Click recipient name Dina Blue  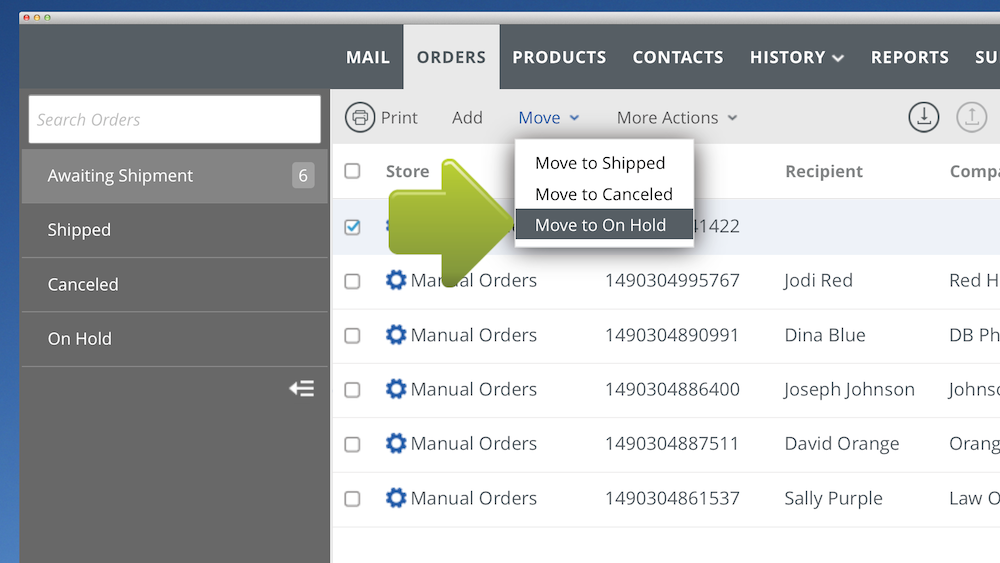(825, 335)
